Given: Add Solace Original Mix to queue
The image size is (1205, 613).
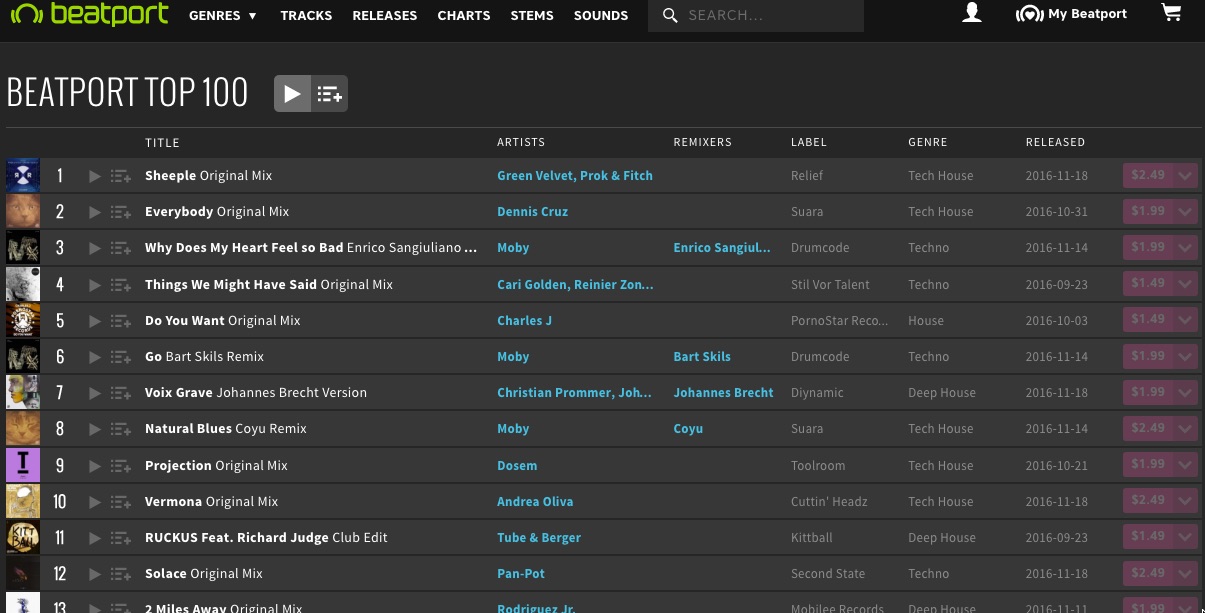Looking at the screenshot, I should pyautogui.click(x=121, y=574).
